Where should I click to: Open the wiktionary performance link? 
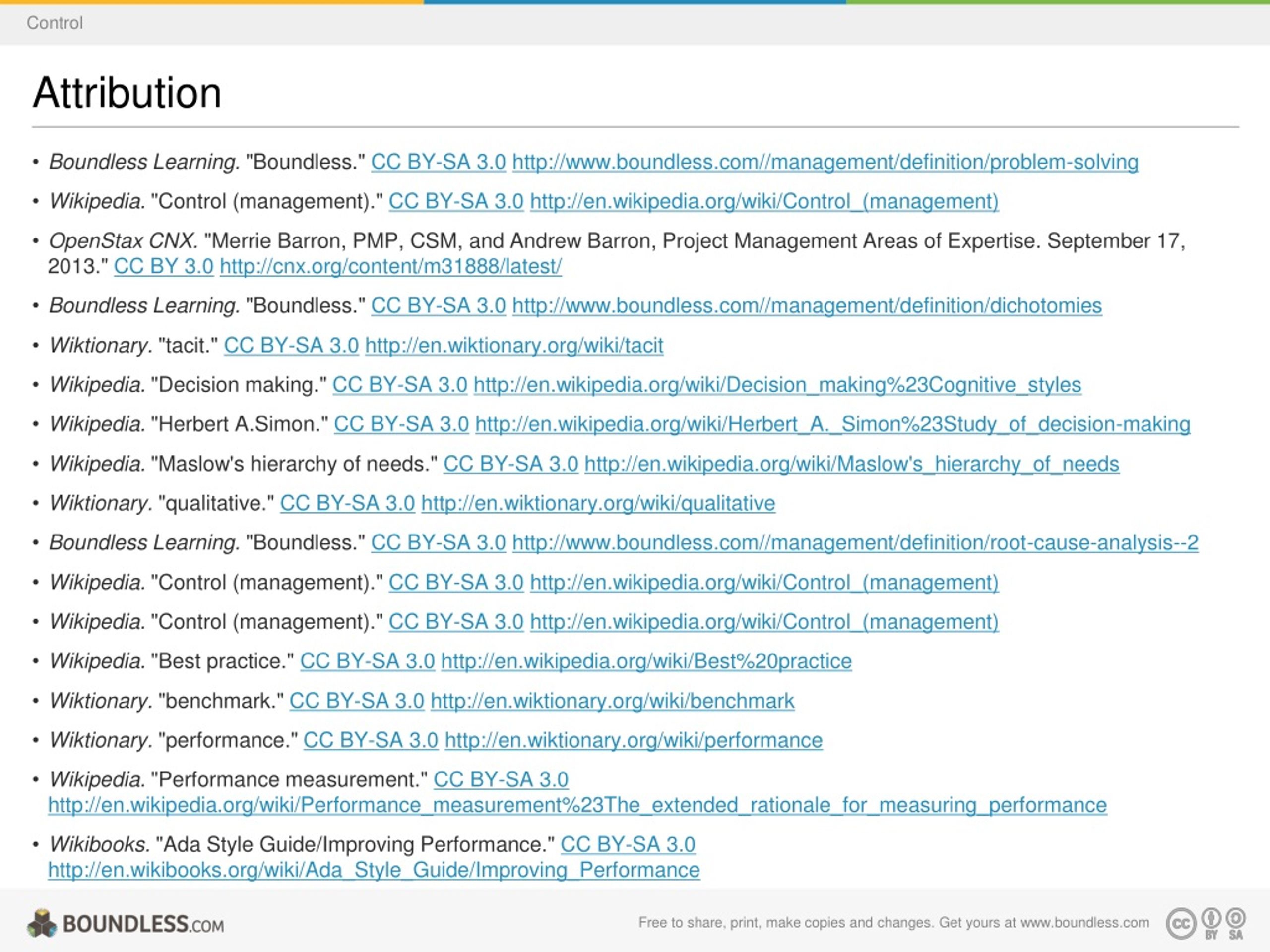(x=634, y=741)
